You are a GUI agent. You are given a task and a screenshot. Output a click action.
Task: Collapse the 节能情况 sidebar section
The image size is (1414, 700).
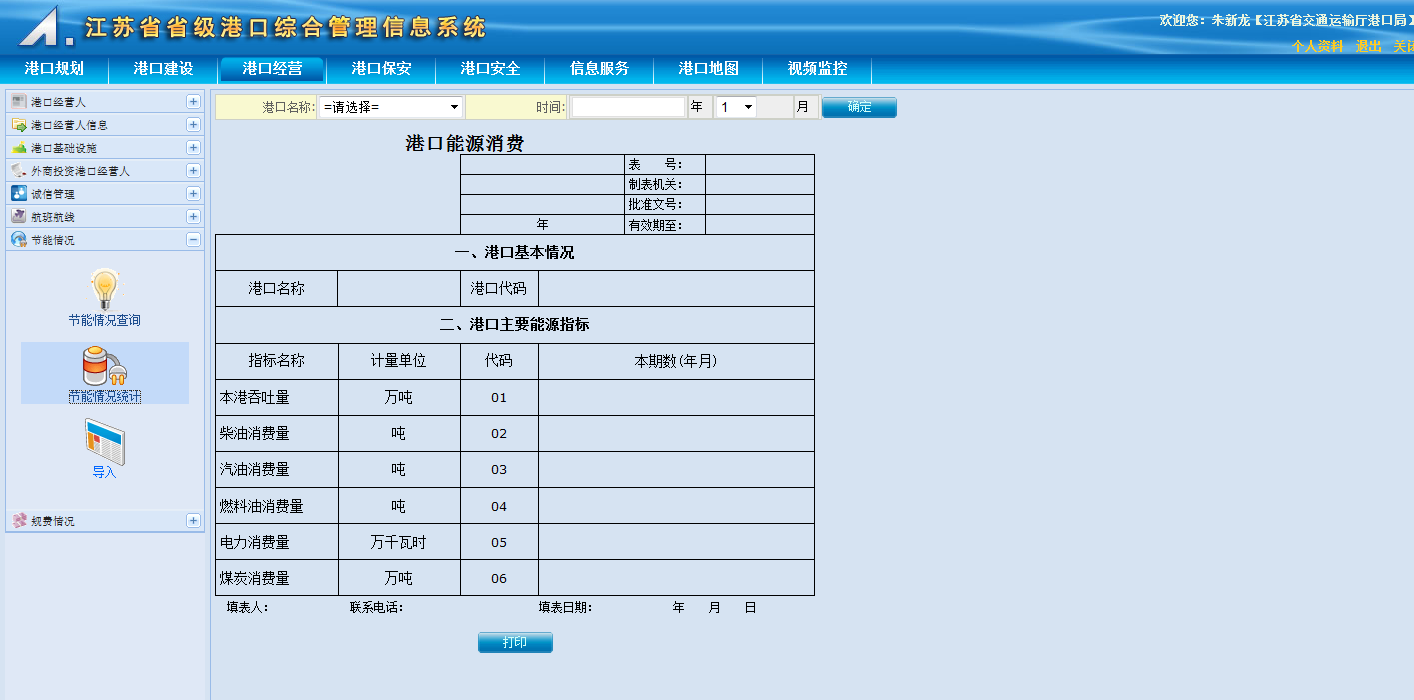193,240
